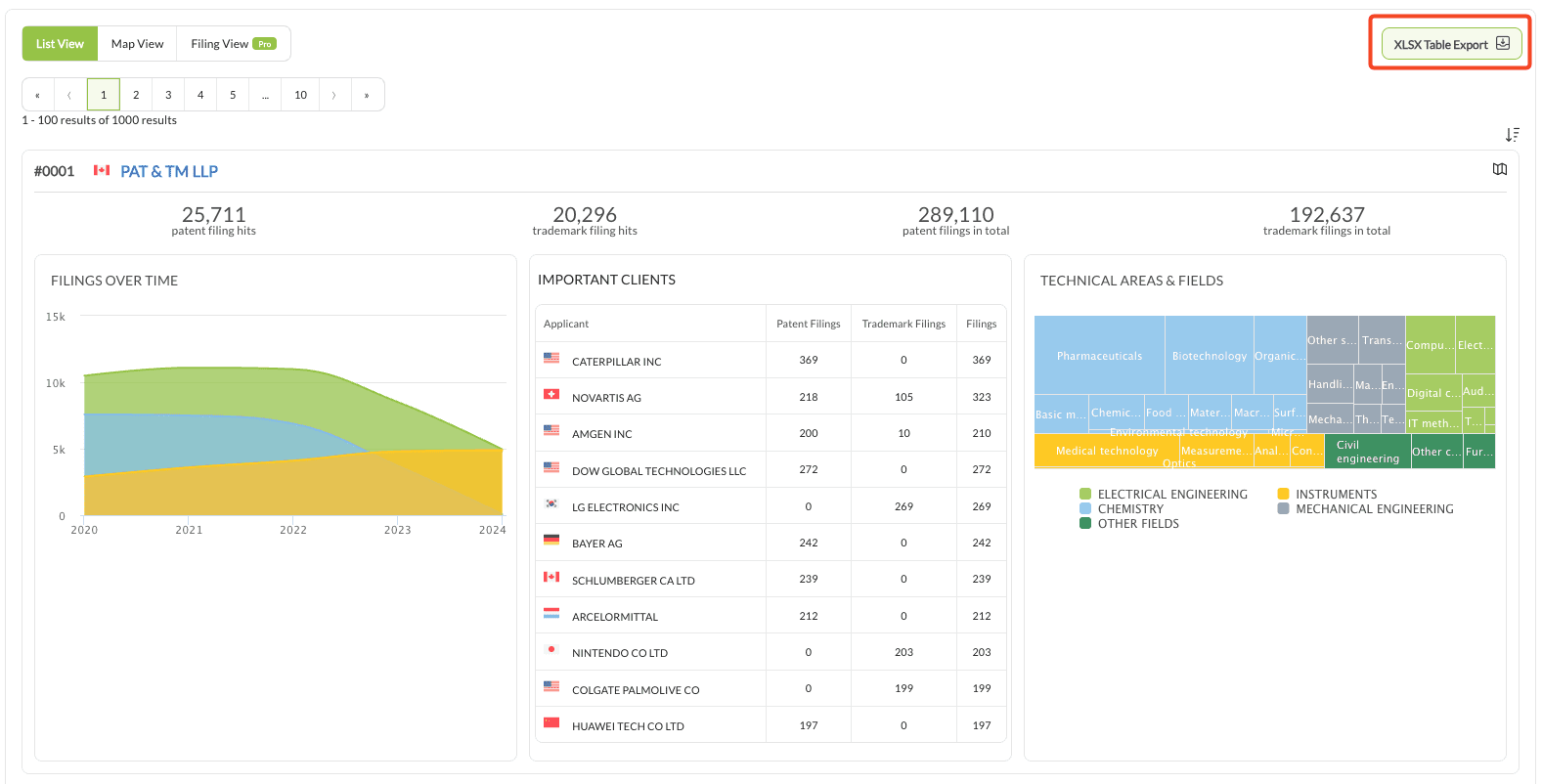Click the next-page arrow icon

tap(334, 95)
